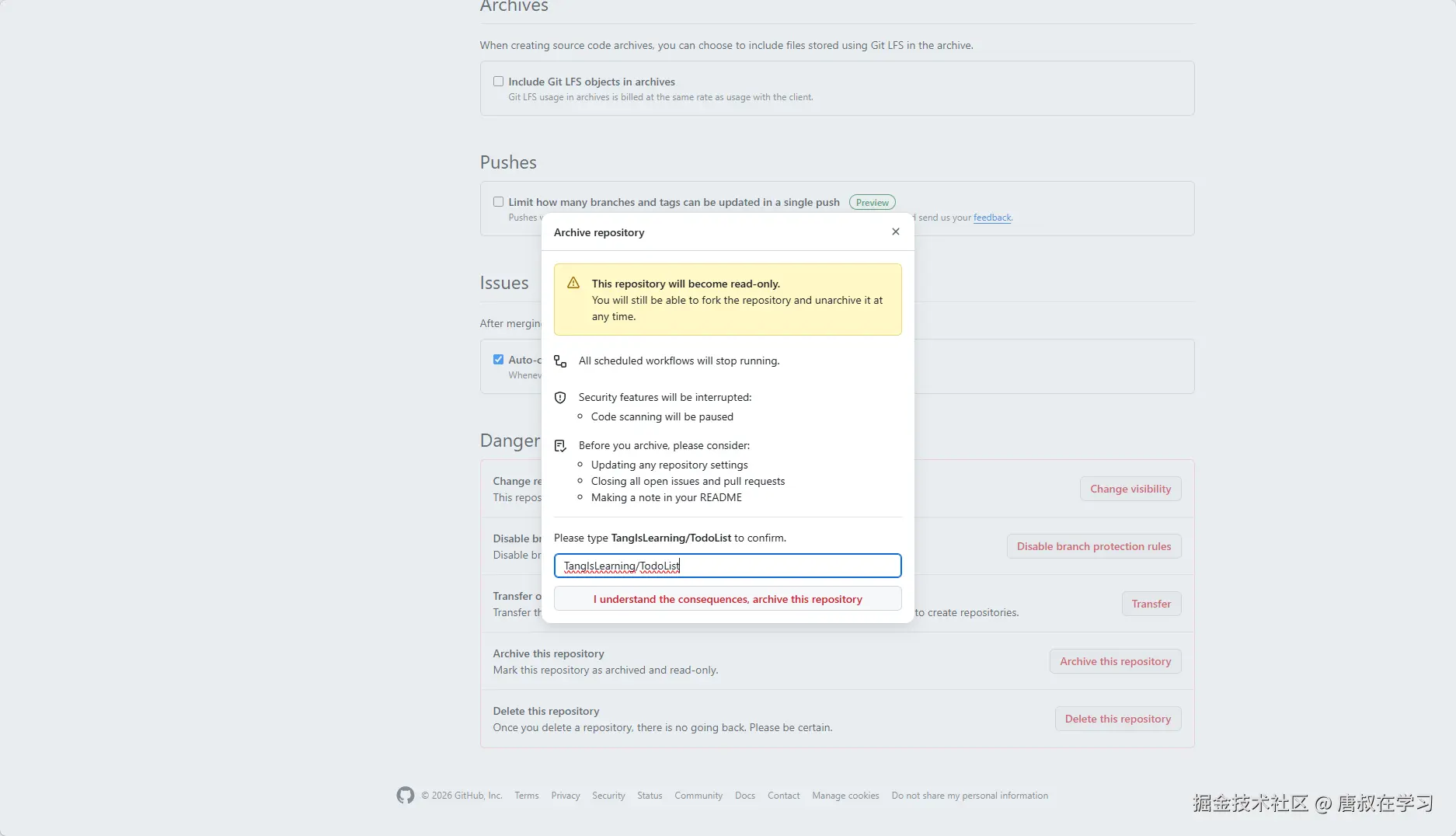Viewport: 1456px width, 836px height.
Task: Click the Preview badge in Pushes section
Action: (x=873, y=203)
